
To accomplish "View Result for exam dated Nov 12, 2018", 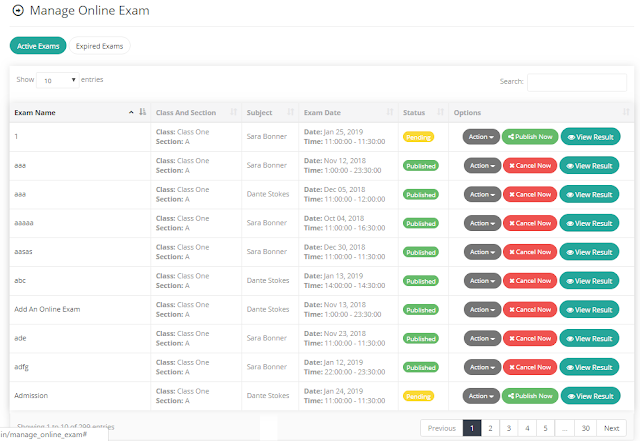I will (x=589, y=166).
